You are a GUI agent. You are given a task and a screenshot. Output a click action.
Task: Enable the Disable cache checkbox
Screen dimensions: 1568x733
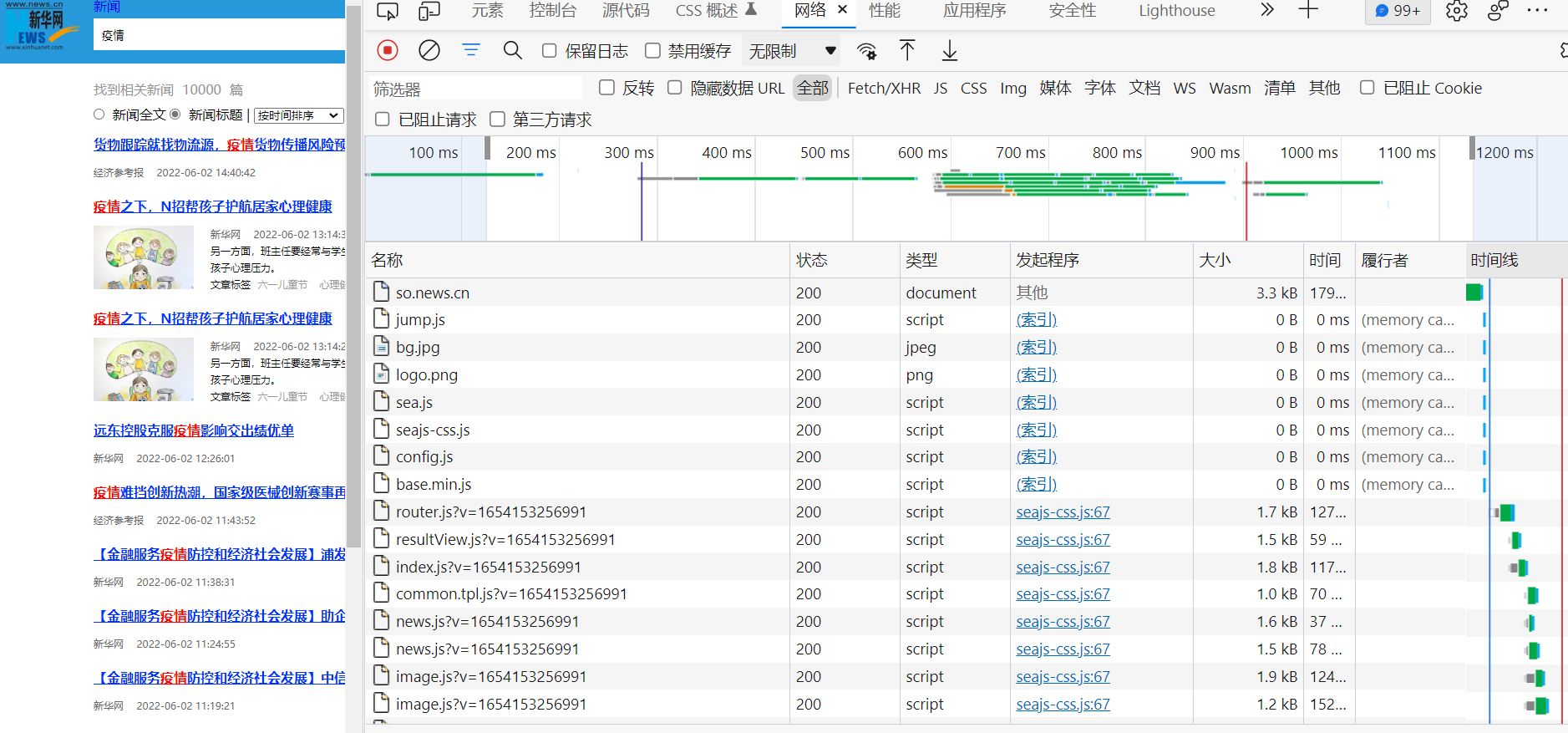(x=653, y=51)
